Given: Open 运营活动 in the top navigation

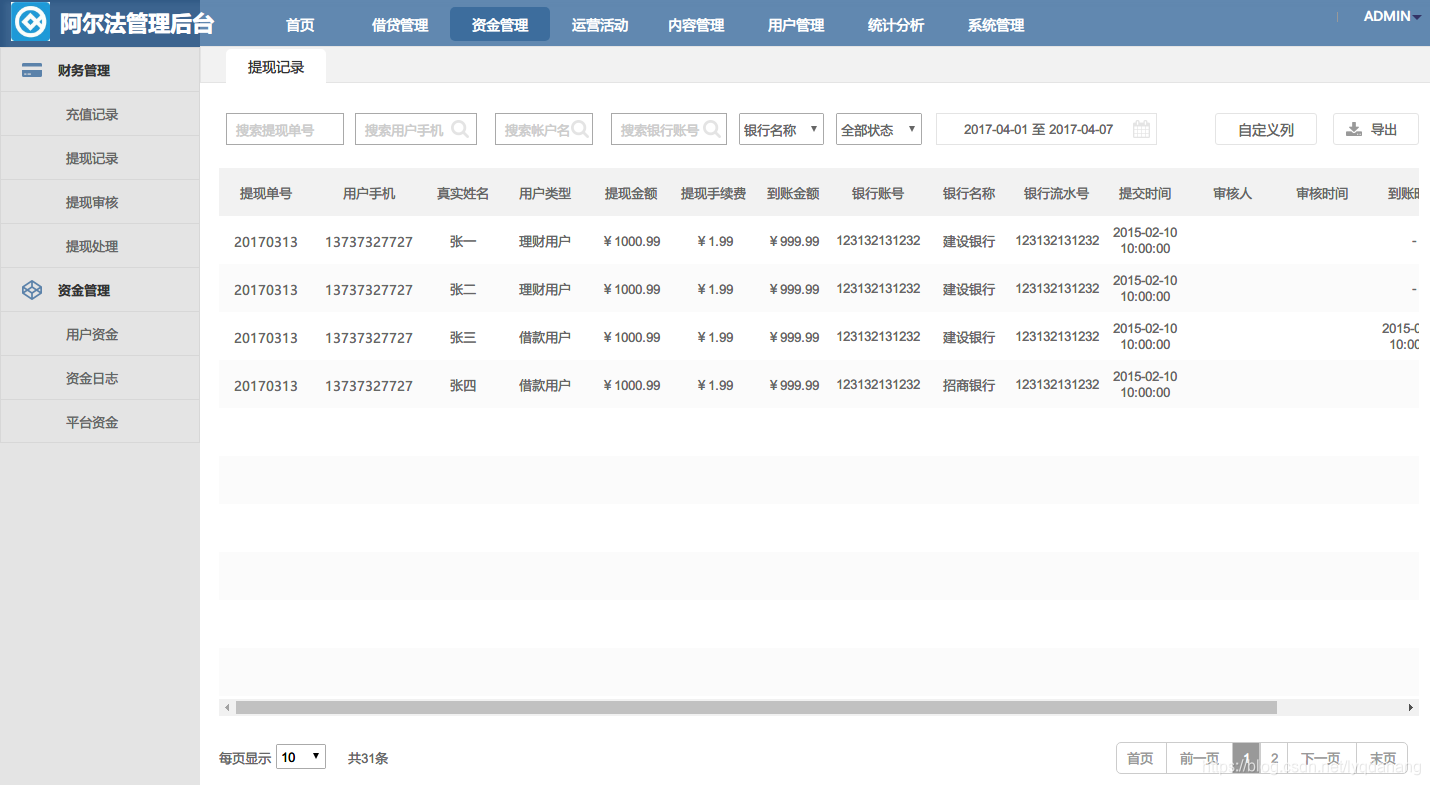Looking at the screenshot, I should 600,25.
